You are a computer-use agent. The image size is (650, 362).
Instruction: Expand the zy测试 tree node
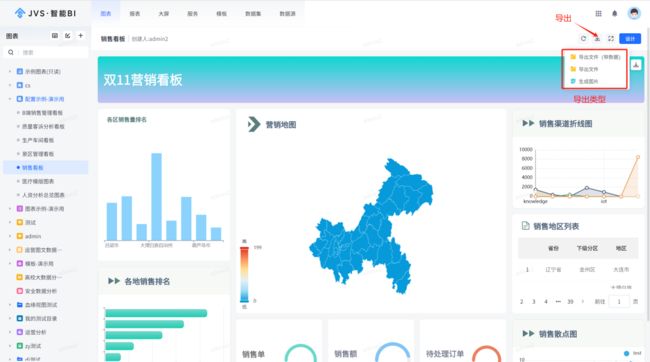pos(10,345)
